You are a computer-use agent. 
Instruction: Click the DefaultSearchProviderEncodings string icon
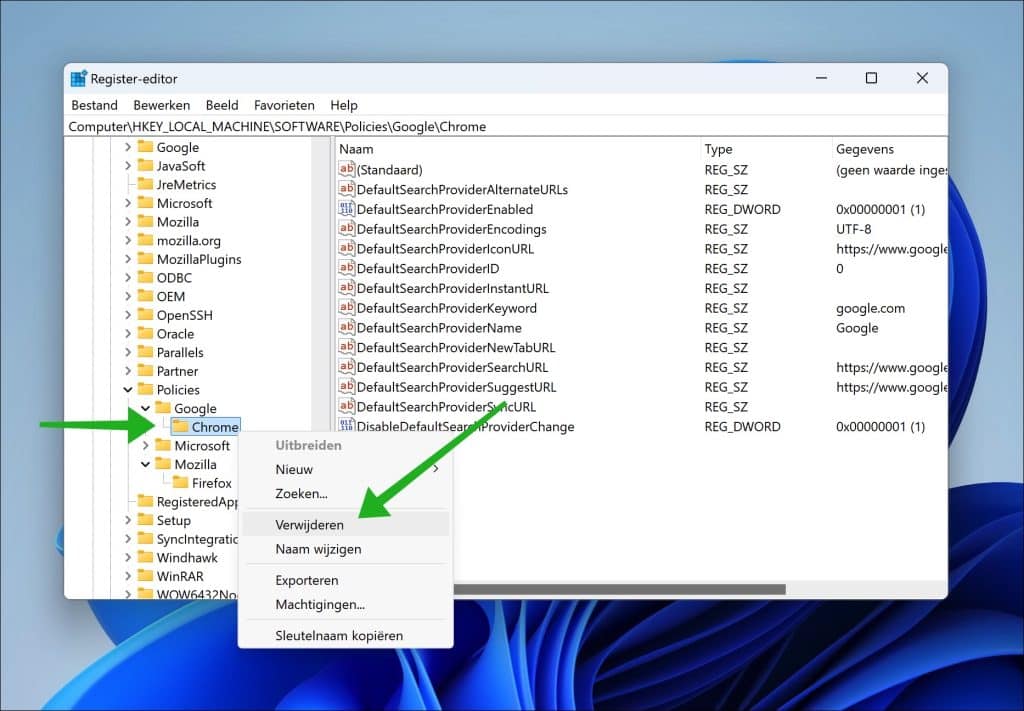(346, 229)
